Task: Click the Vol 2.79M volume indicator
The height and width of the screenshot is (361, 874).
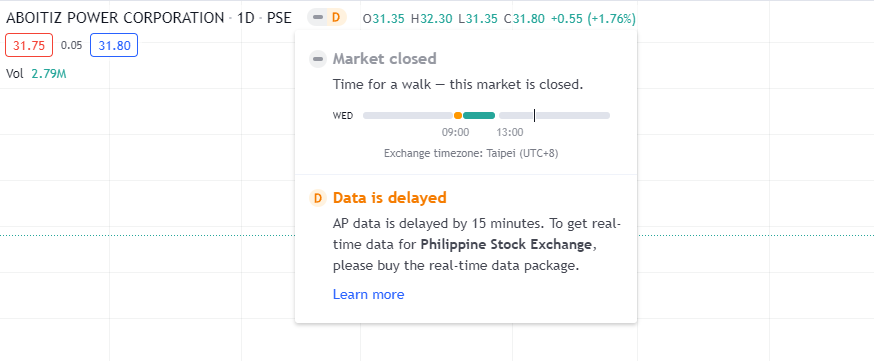Action: coord(36,74)
